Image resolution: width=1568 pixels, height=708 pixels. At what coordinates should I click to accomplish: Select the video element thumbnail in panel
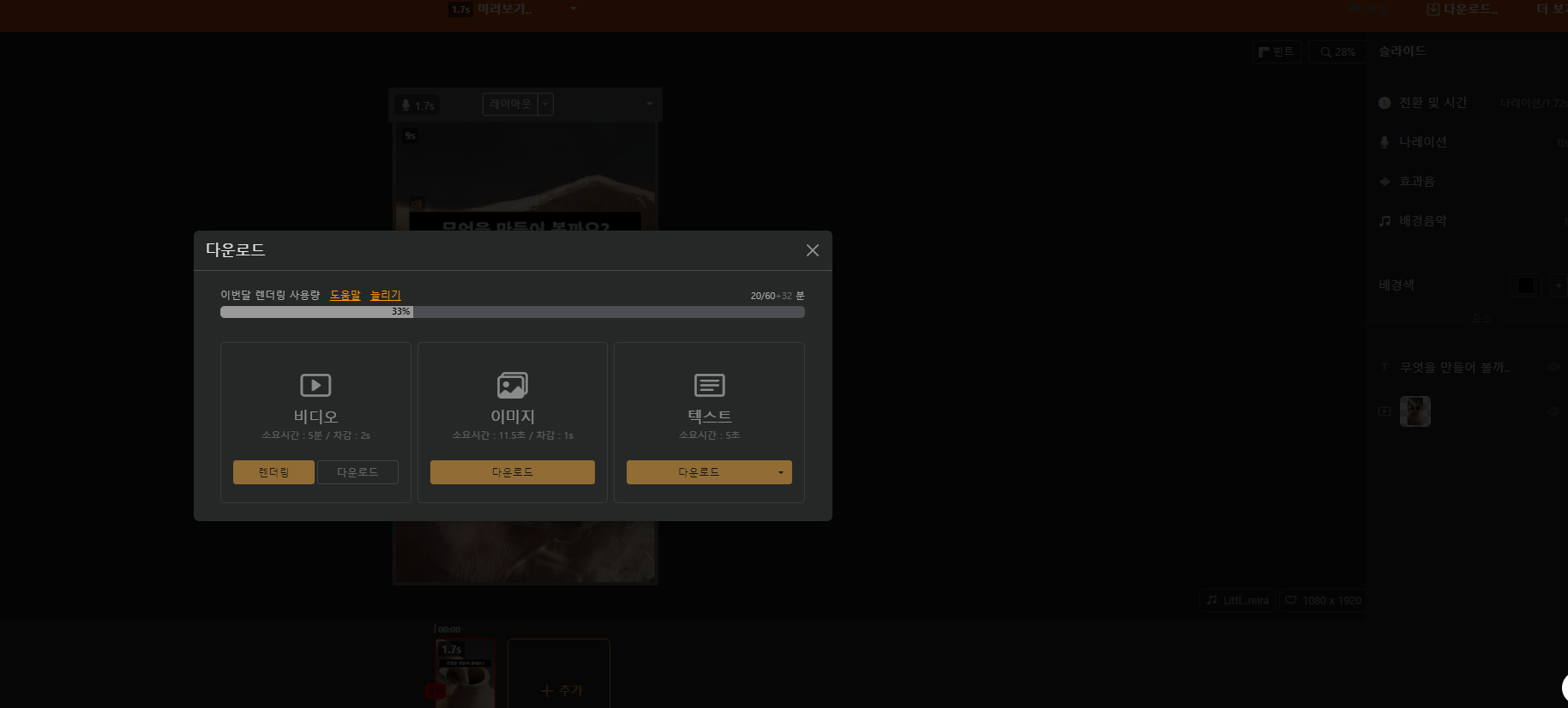pyautogui.click(x=1415, y=411)
